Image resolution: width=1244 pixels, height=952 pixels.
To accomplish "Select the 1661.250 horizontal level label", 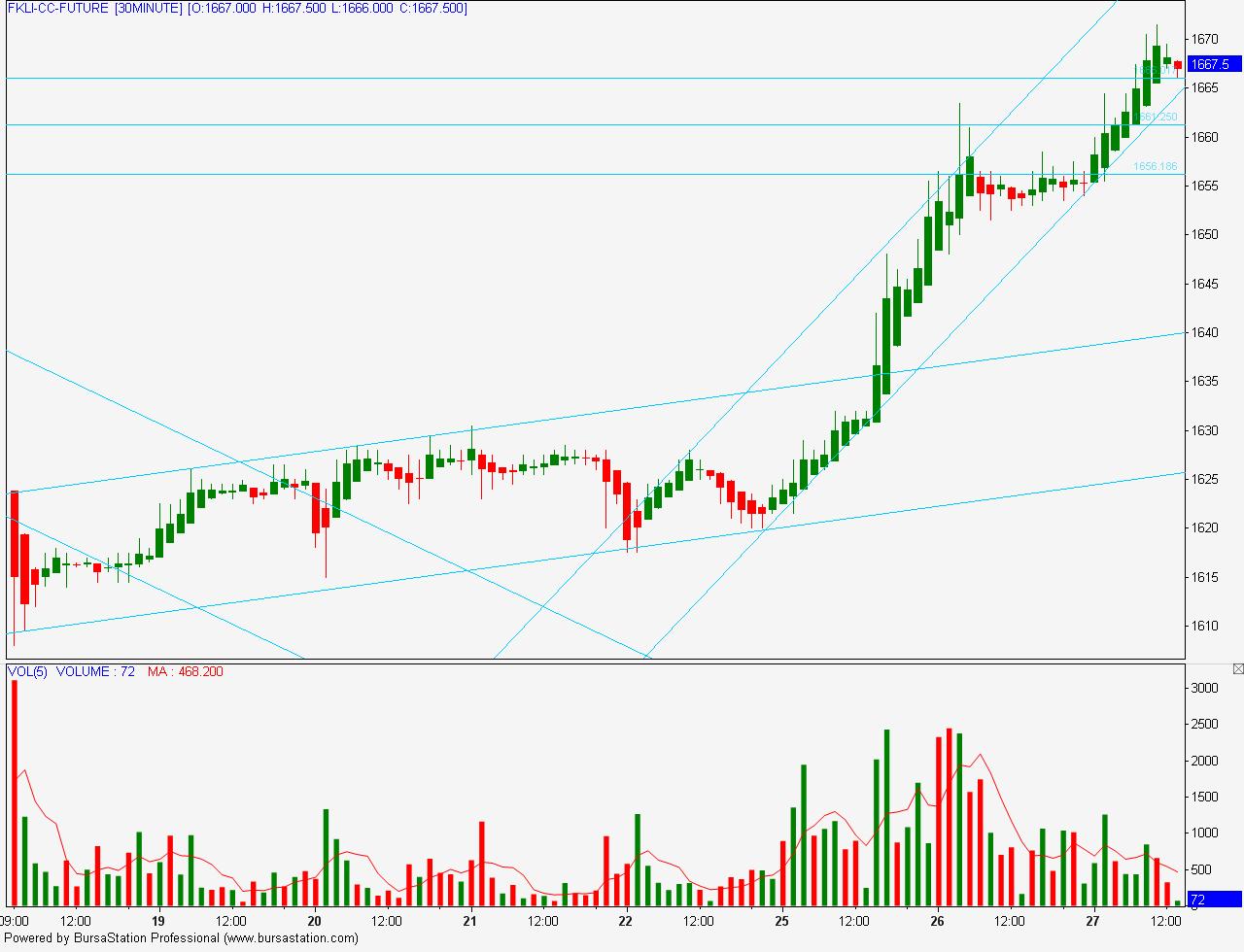I will (x=1157, y=117).
